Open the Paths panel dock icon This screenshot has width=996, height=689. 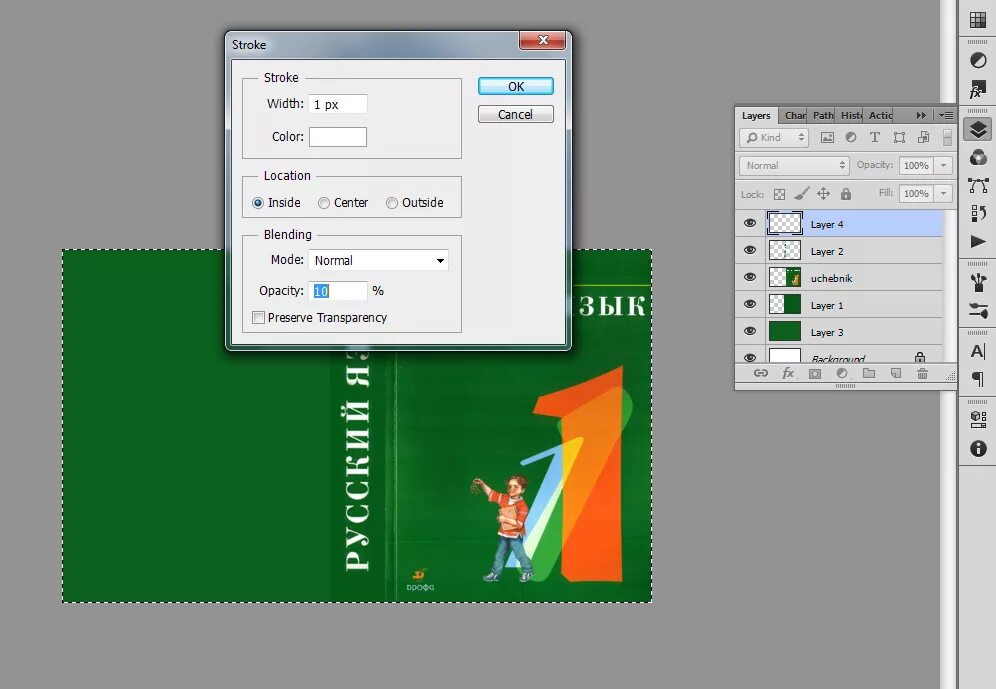click(x=978, y=185)
